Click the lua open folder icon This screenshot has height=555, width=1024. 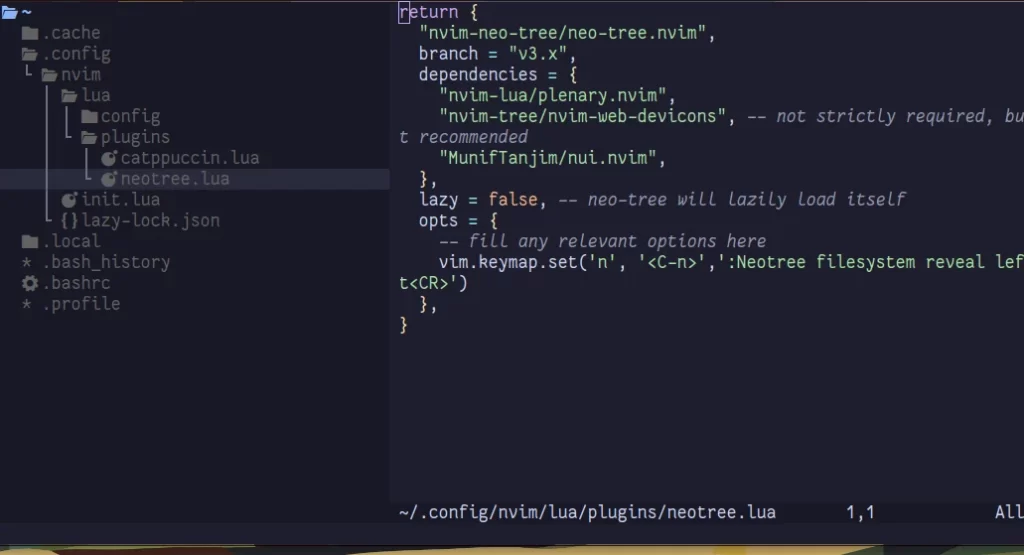pos(69,96)
